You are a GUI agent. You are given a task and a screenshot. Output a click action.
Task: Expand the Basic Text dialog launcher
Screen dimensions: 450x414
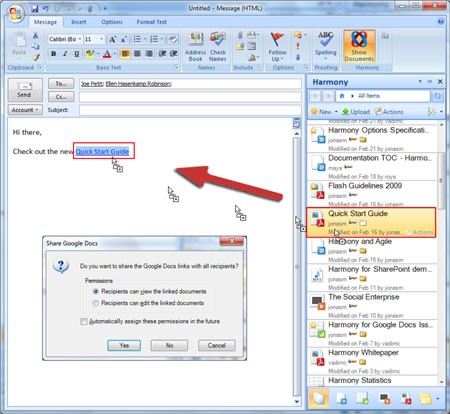click(x=176, y=68)
